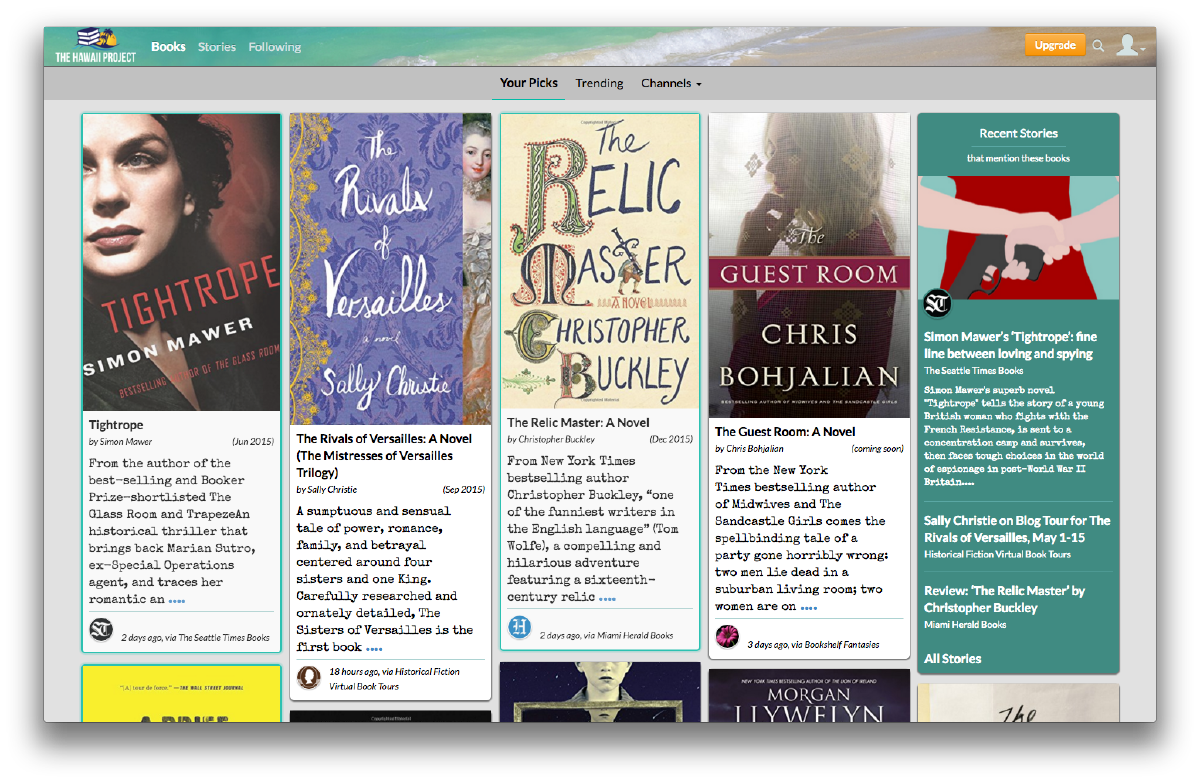Viewport: 1200px width, 783px height.
Task: Click Seattle Times source icon under Tightrope
Action: [101, 630]
